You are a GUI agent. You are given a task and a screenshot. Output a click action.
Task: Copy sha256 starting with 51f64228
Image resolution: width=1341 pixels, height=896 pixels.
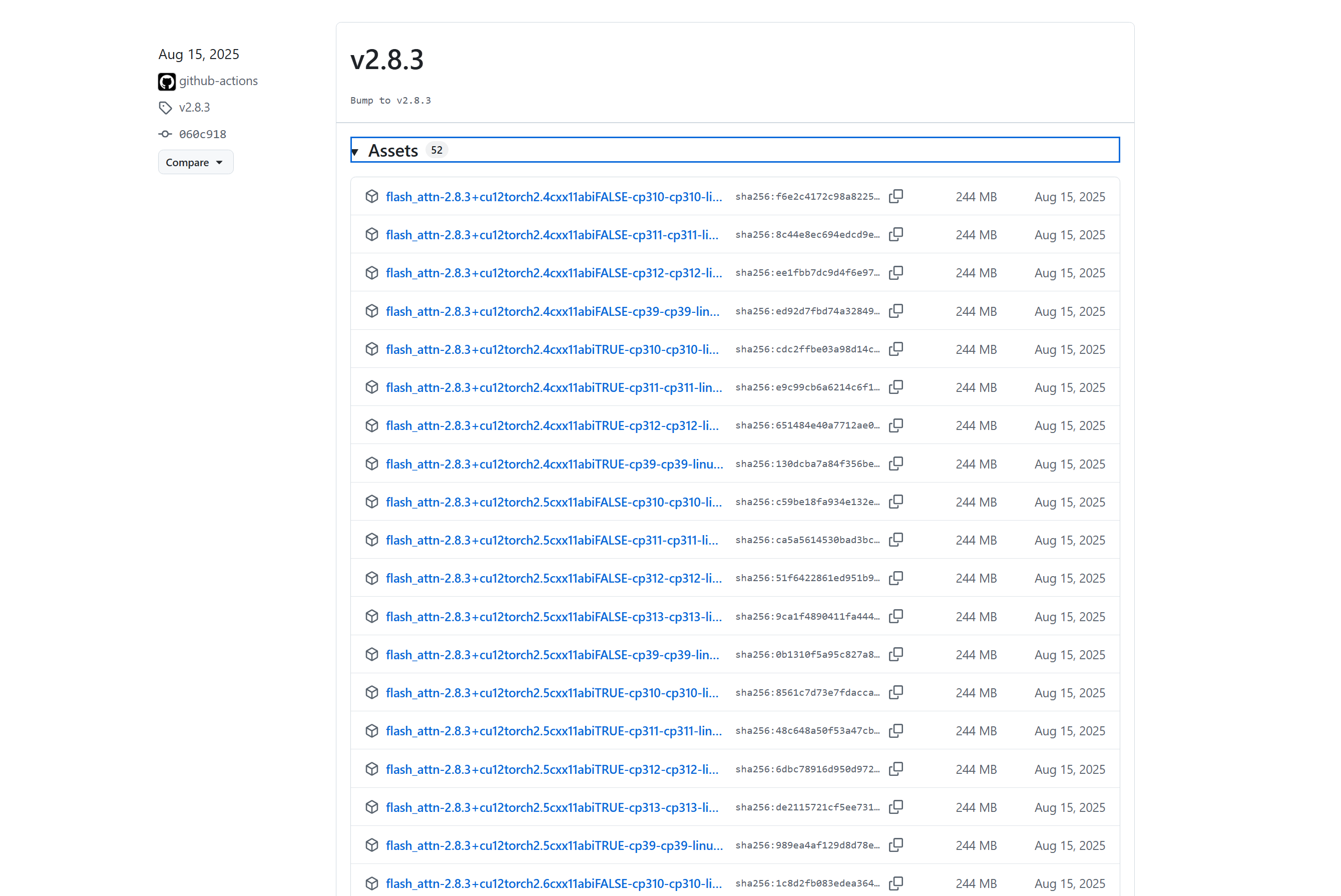click(896, 578)
